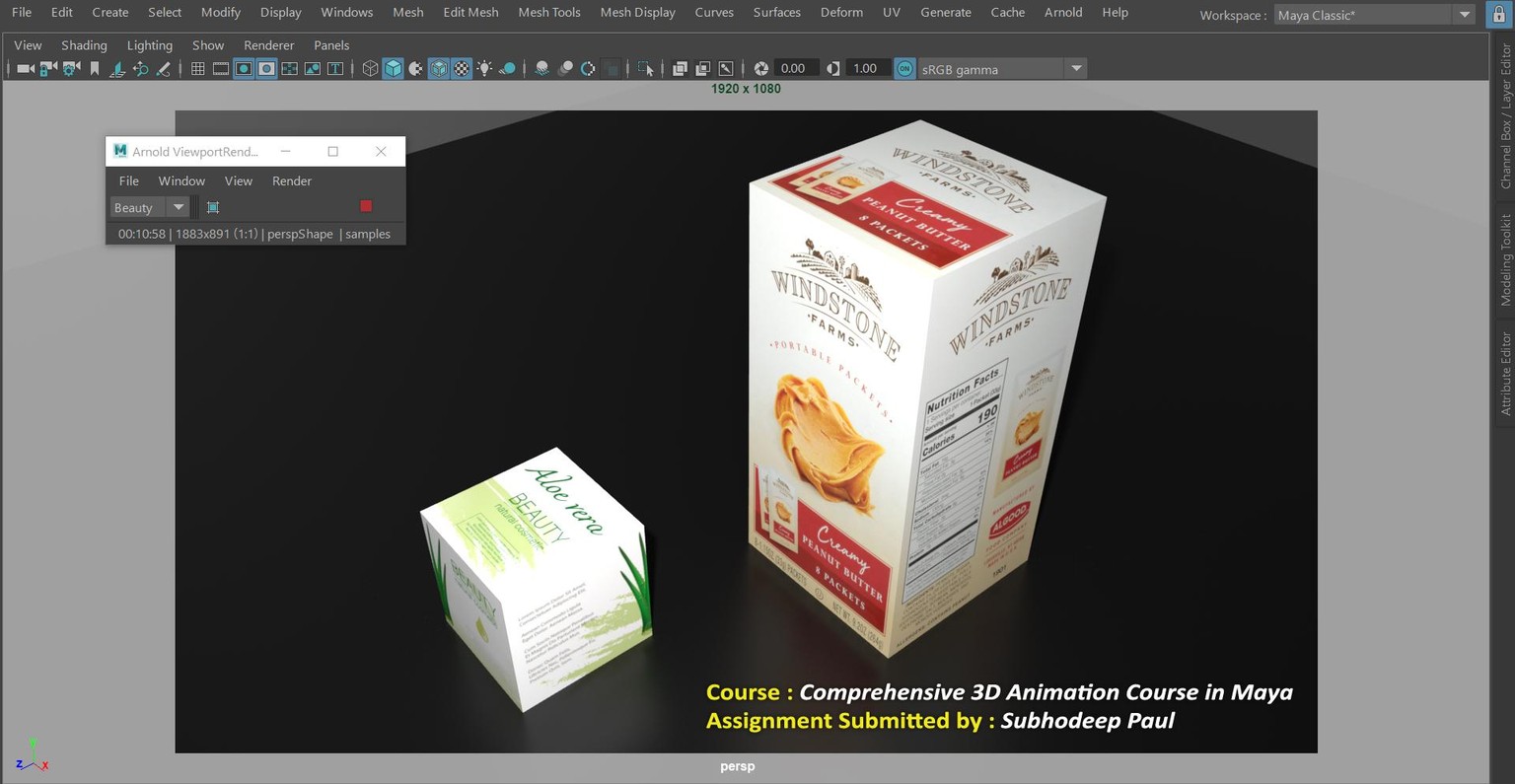1515x784 pixels.
Task: Click the Exposure icon beside 0.00
Action: (760, 68)
